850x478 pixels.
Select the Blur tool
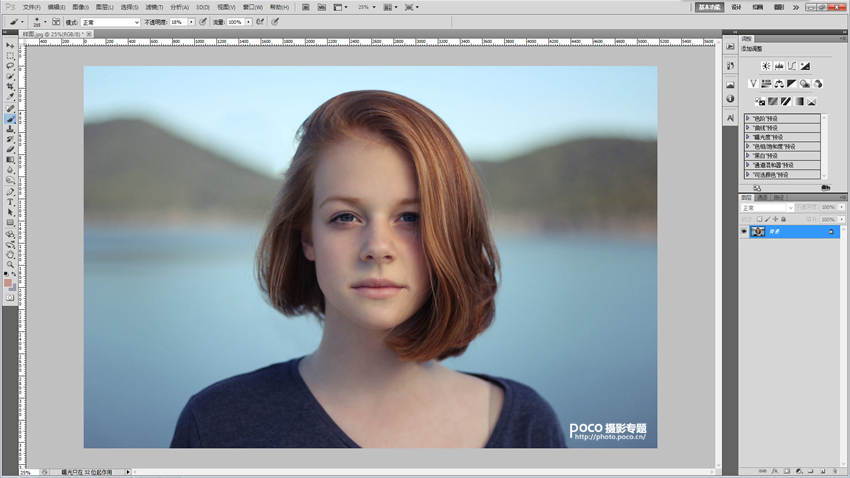(10, 170)
